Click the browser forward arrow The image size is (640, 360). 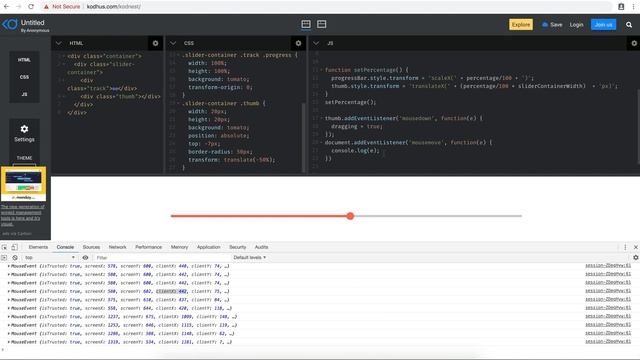coord(18,7)
